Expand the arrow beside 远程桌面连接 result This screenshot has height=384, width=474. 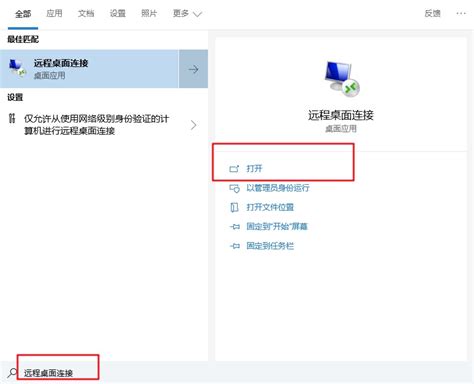coord(193,69)
